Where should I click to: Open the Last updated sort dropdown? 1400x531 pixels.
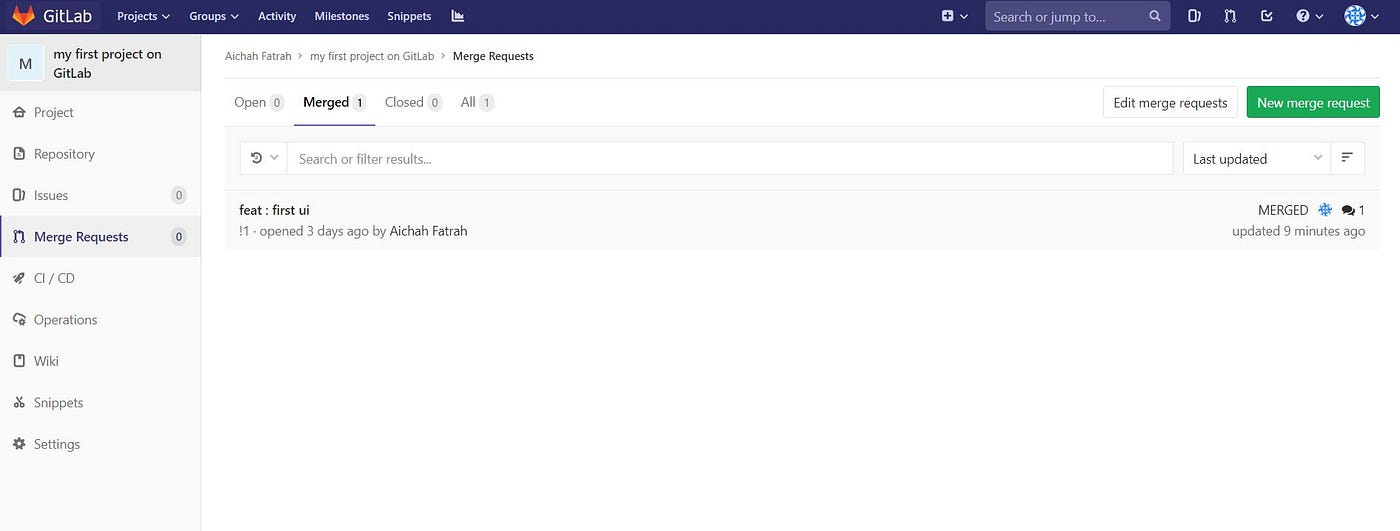pos(1257,158)
